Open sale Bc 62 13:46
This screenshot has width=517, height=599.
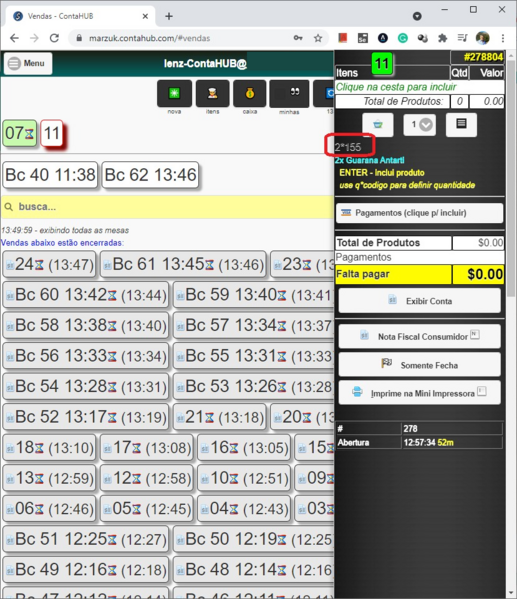[x=151, y=175]
